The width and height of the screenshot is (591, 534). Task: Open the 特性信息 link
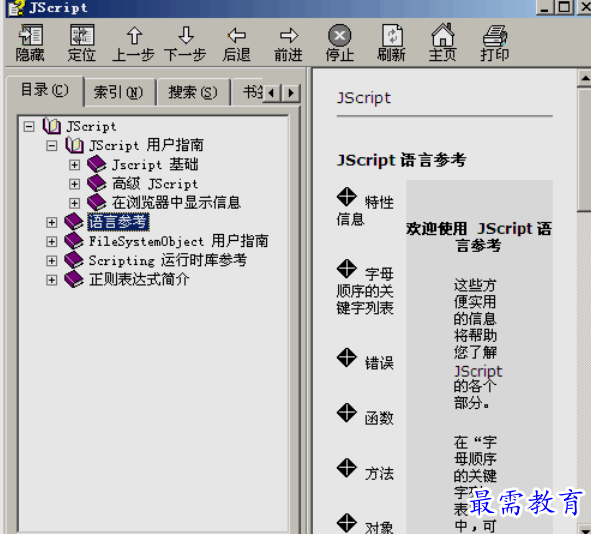(x=365, y=210)
